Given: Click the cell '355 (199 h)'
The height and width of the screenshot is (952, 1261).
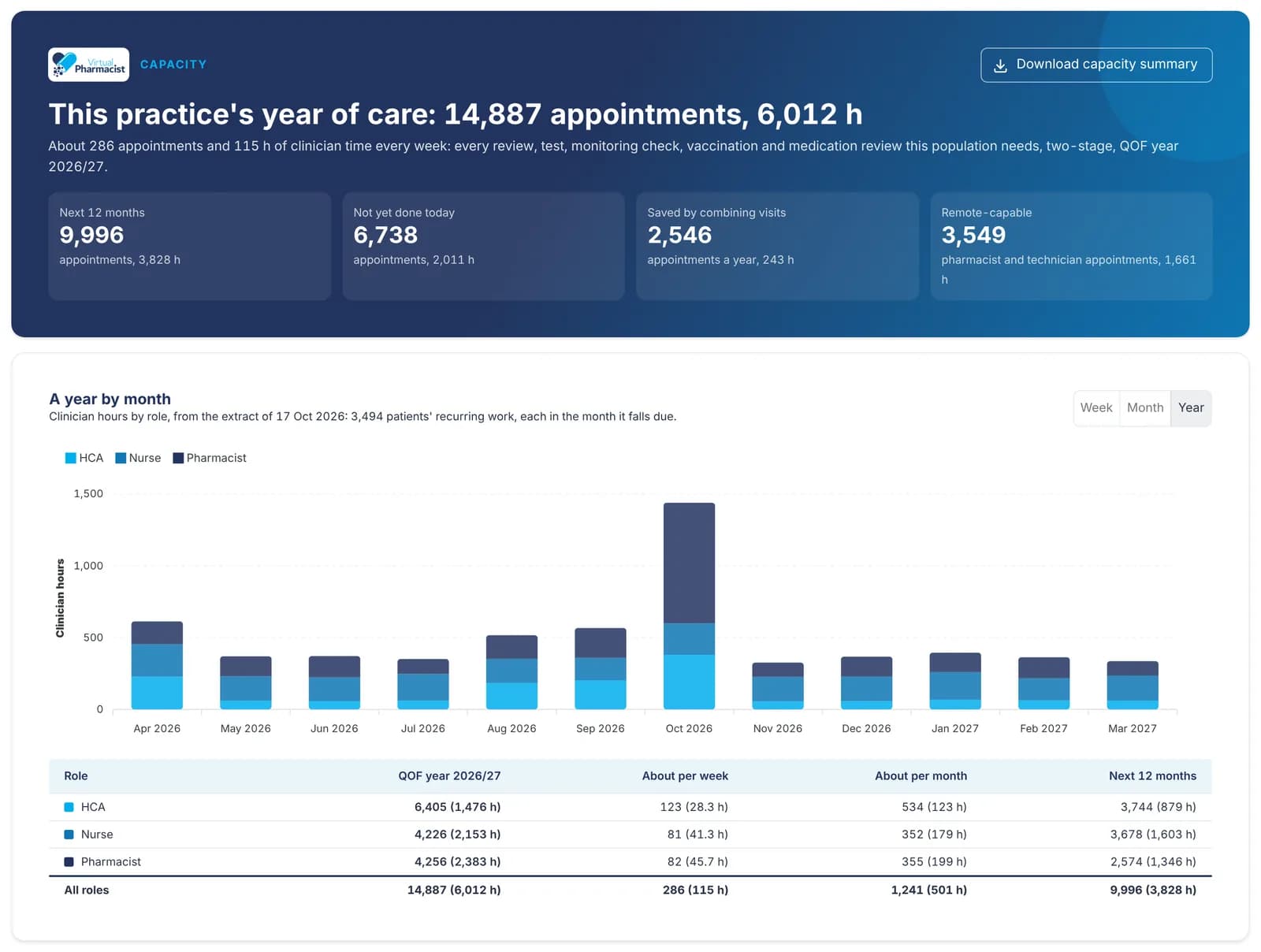Looking at the screenshot, I should tap(934, 861).
